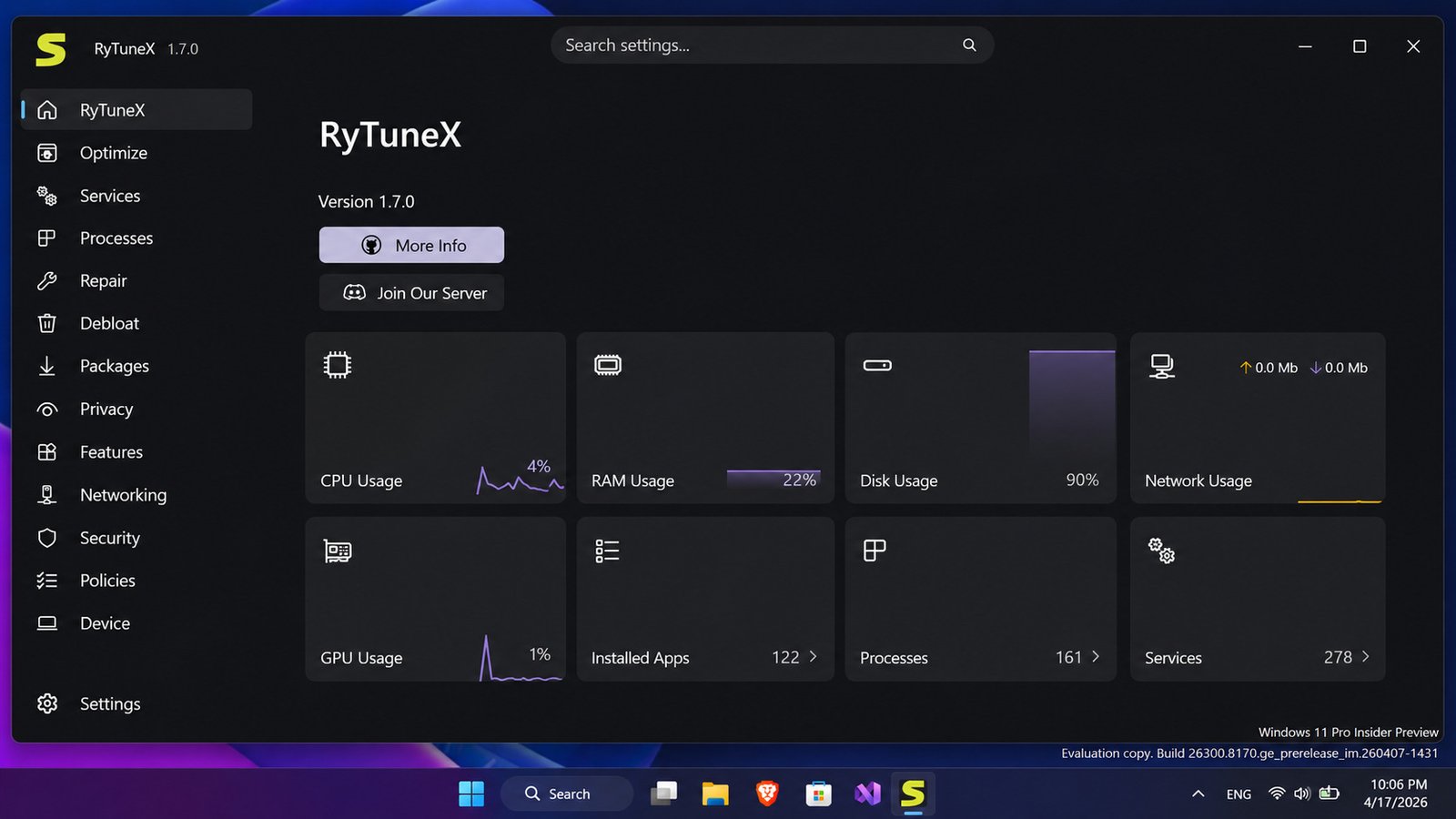Open File Explorer from the taskbar

(715, 794)
